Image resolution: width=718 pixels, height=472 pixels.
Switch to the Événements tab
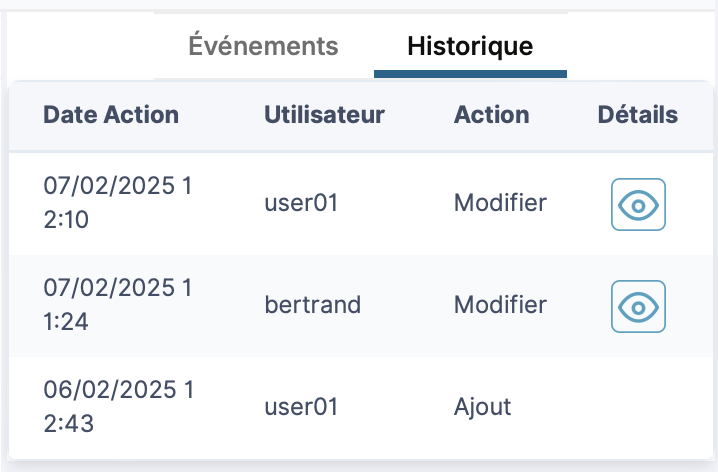pyautogui.click(x=263, y=46)
